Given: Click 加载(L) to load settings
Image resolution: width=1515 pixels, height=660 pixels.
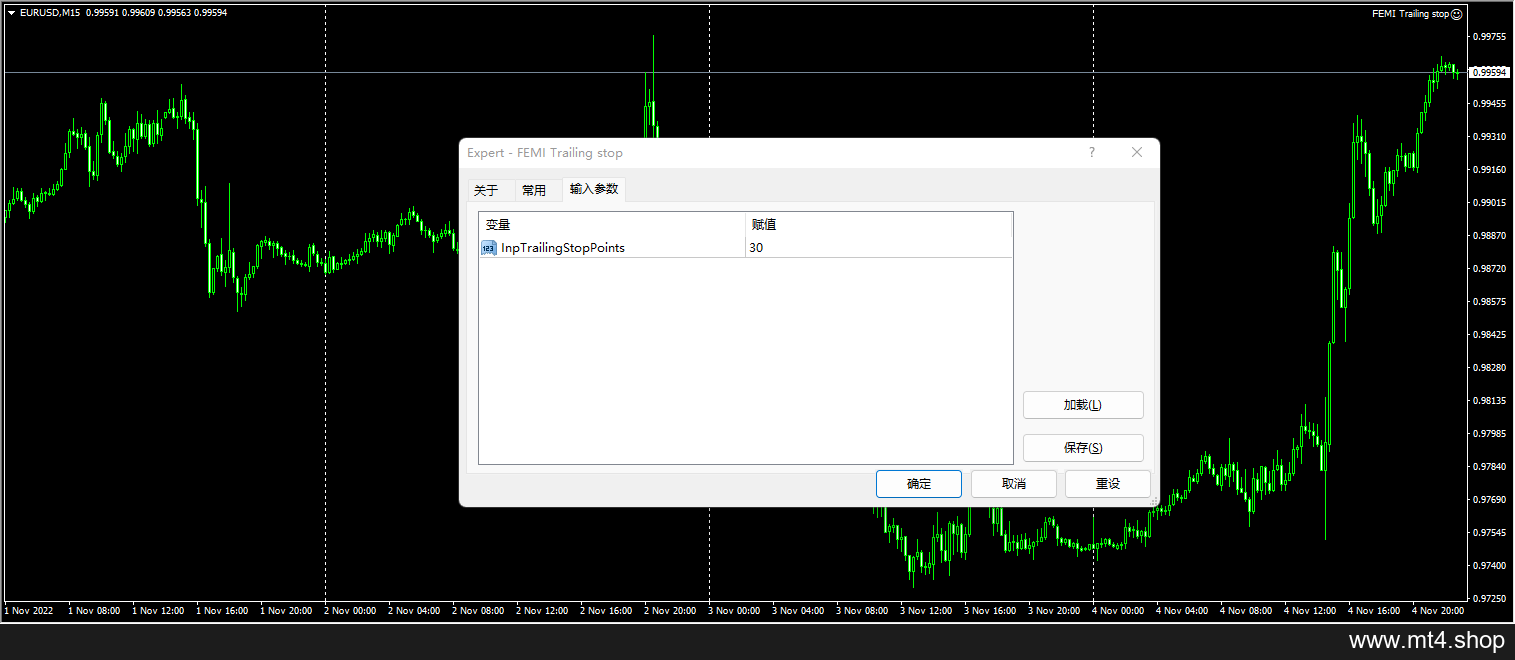Looking at the screenshot, I should [x=1083, y=405].
